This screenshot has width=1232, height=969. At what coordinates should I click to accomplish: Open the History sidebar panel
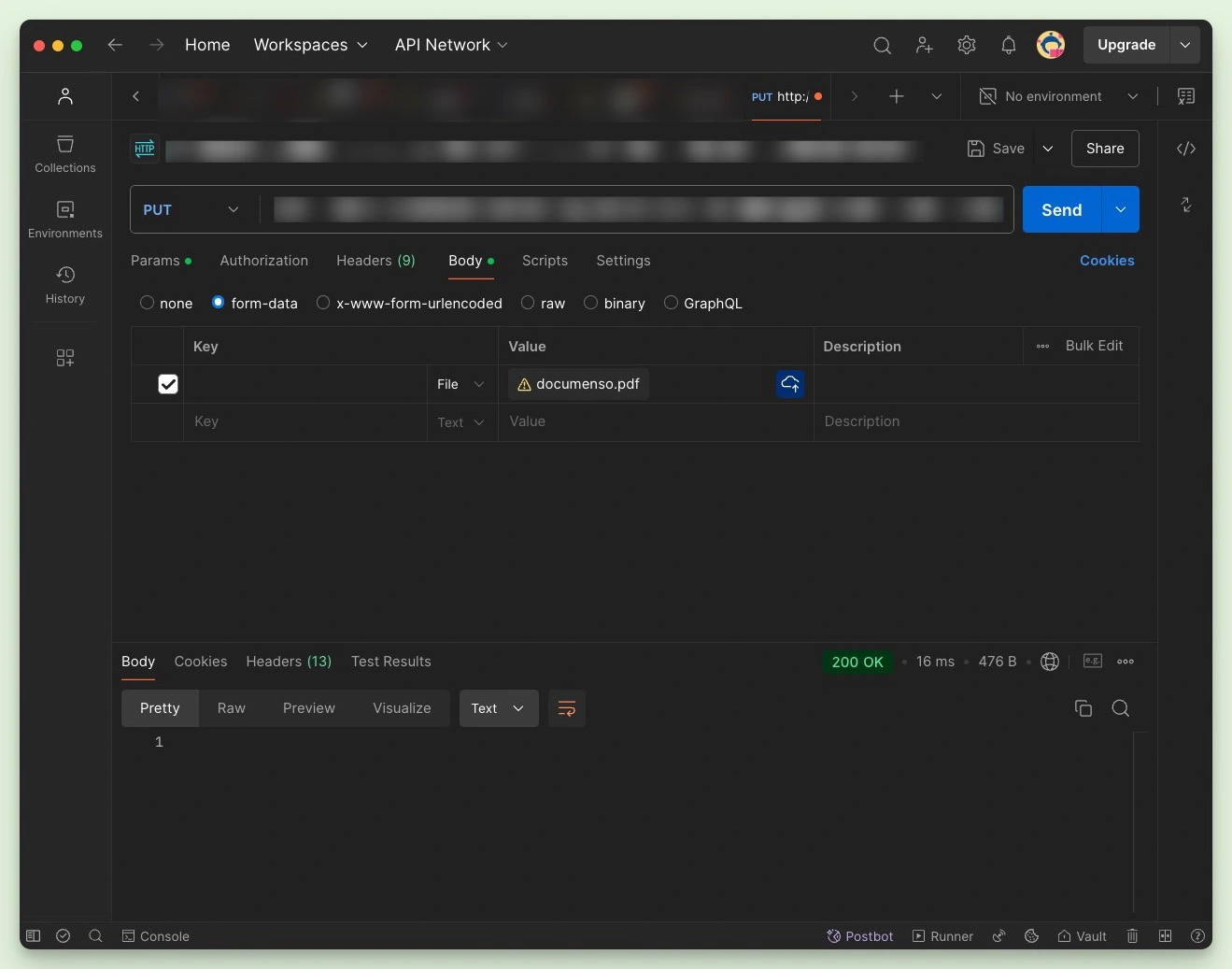pos(65,284)
